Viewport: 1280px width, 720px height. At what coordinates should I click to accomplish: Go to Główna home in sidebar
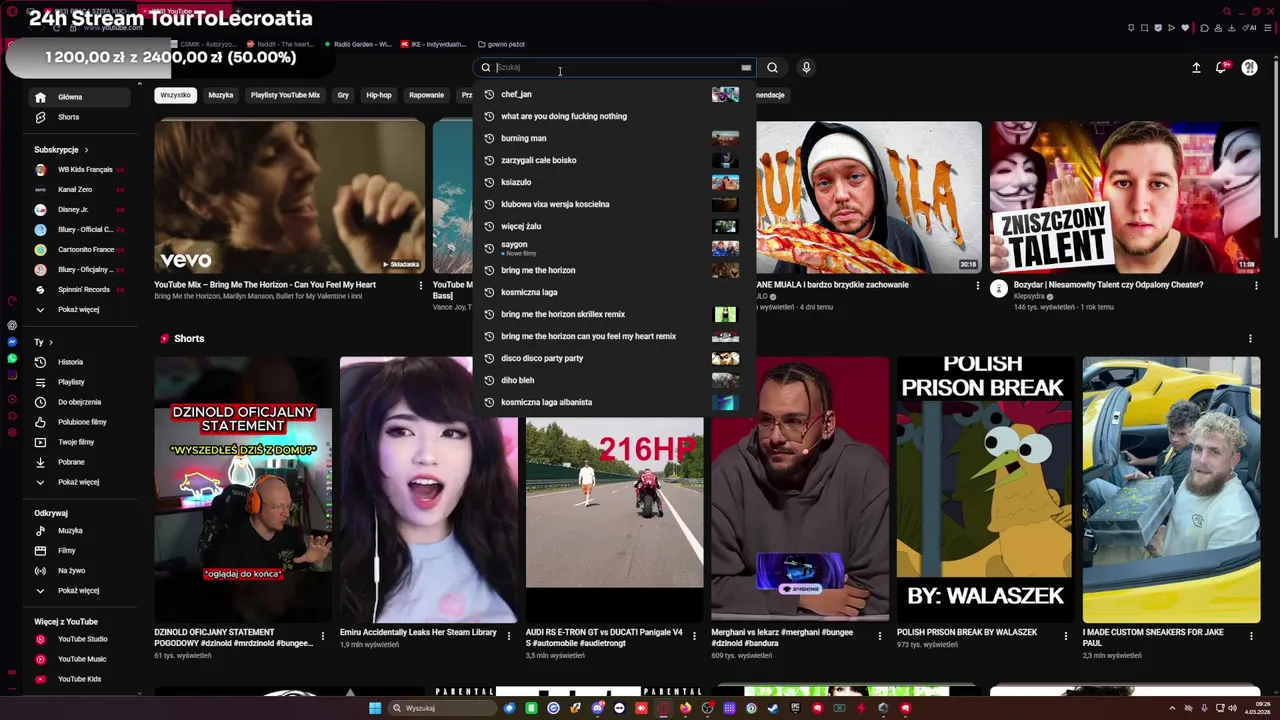[79, 97]
